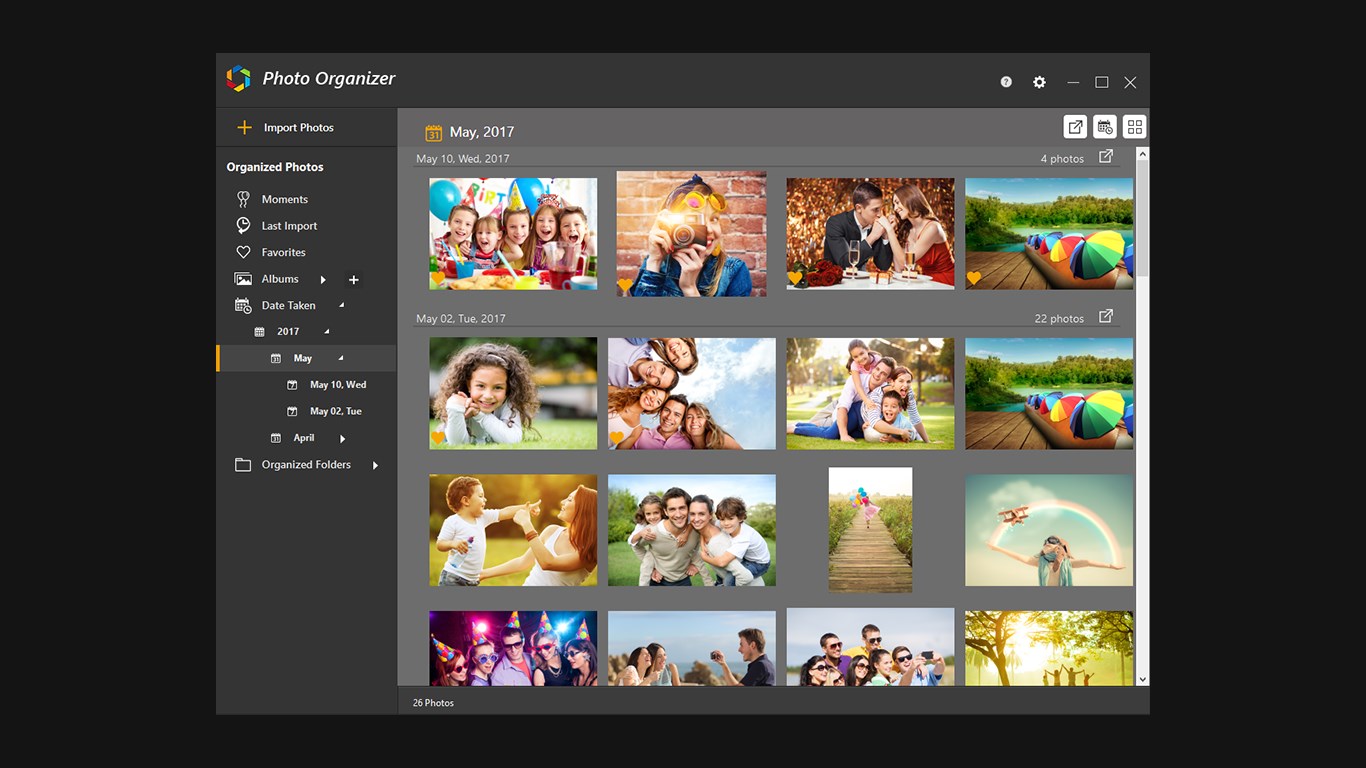Collapse the May month node
Image resolution: width=1366 pixels, height=768 pixels.
[340, 358]
